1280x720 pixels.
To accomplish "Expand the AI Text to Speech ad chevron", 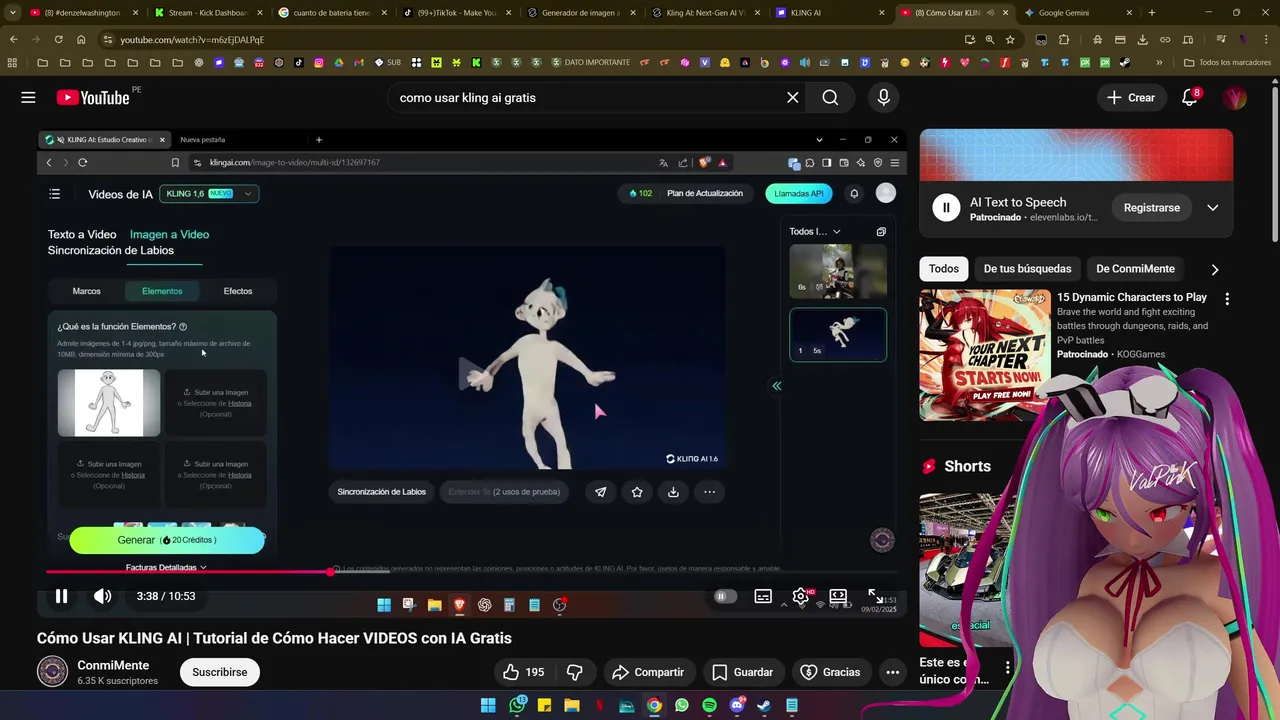I will click(x=1213, y=208).
